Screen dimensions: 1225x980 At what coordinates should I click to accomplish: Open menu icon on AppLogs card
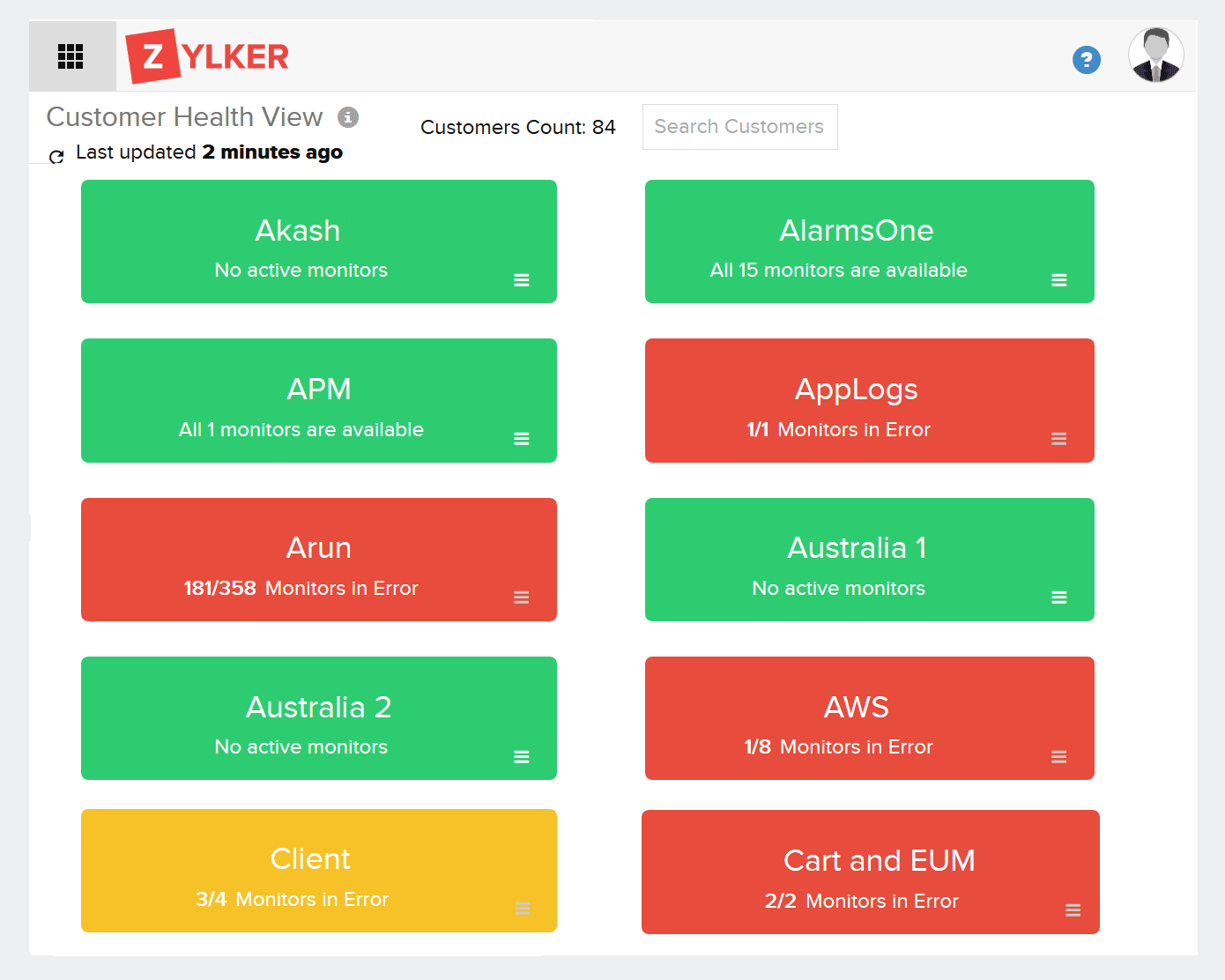(x=1058, y=439)
